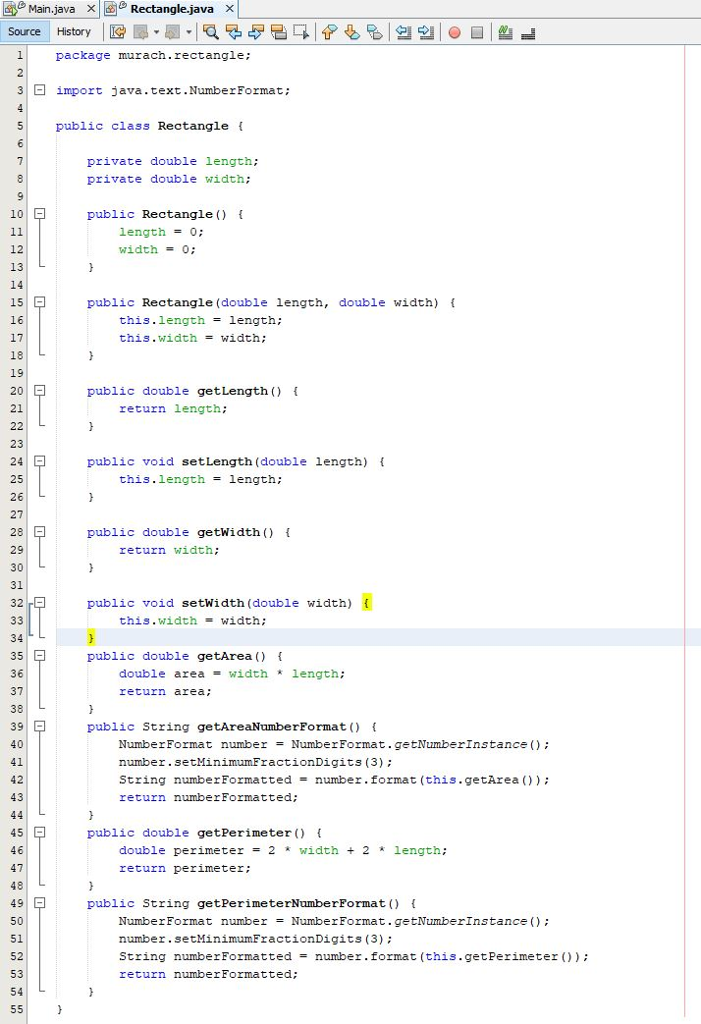This screenshot has width=701, height=1024.
Task: Click line number 1 in gutter
Action: (x=20, y=55)
